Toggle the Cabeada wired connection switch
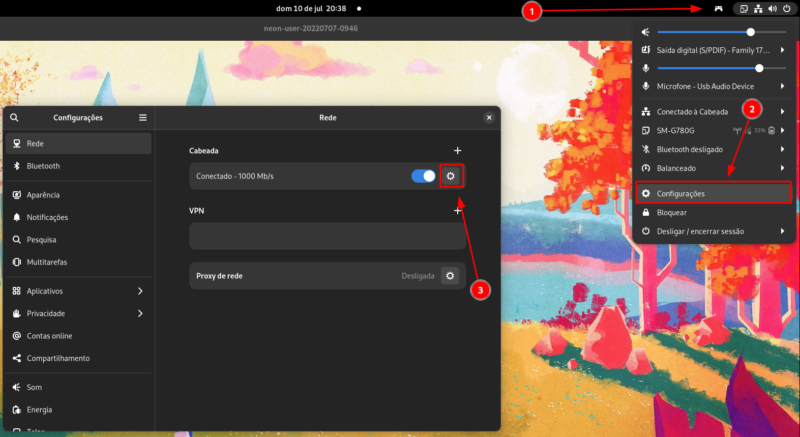Image resolution: width=800 pixels, height=437 pixels. click(423, 176)
